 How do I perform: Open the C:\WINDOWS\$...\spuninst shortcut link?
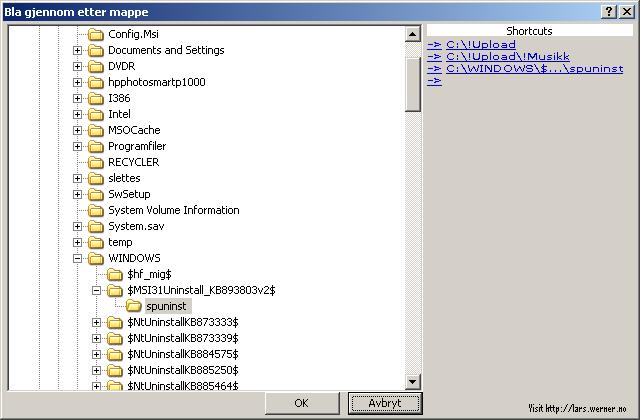tap(535, 69)
